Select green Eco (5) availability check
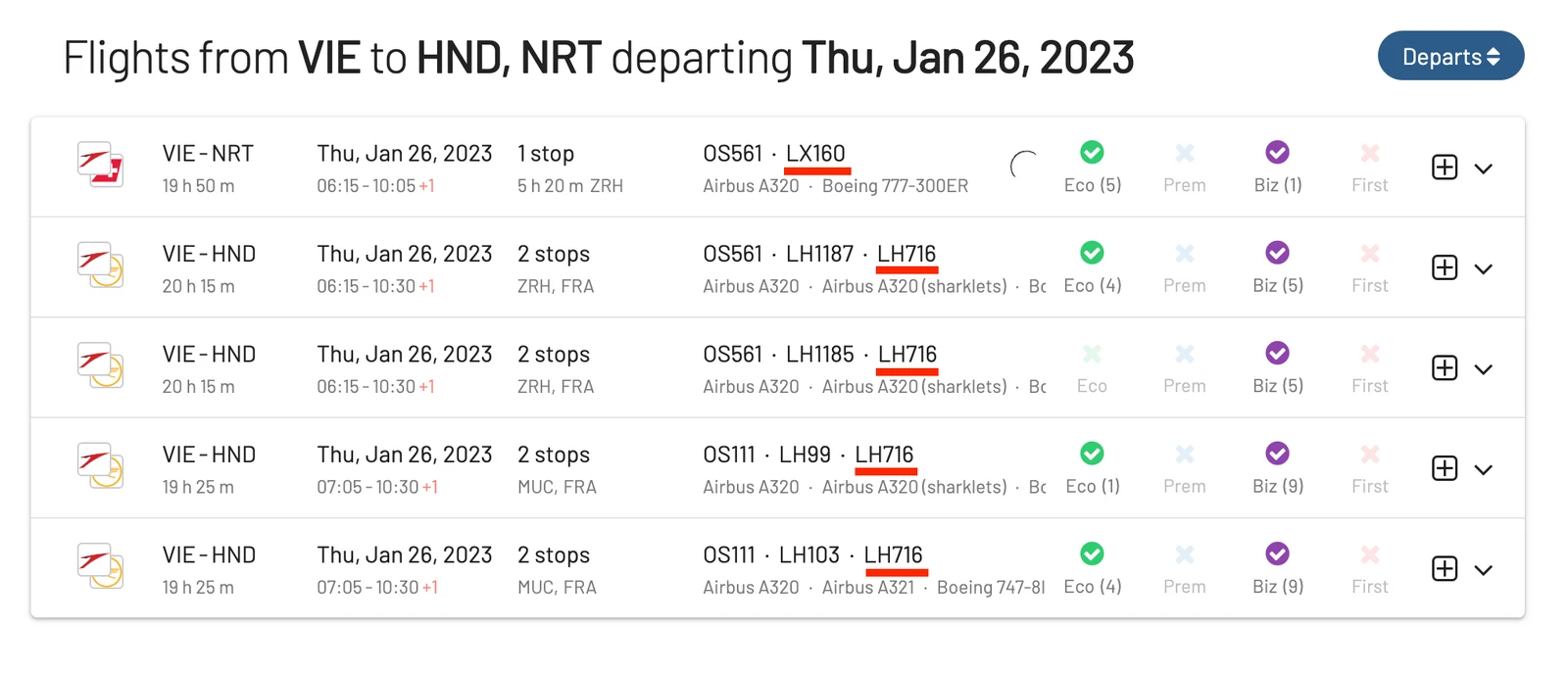Image resolution: width=1568 pixels, height=673 pixels. 1092,152
